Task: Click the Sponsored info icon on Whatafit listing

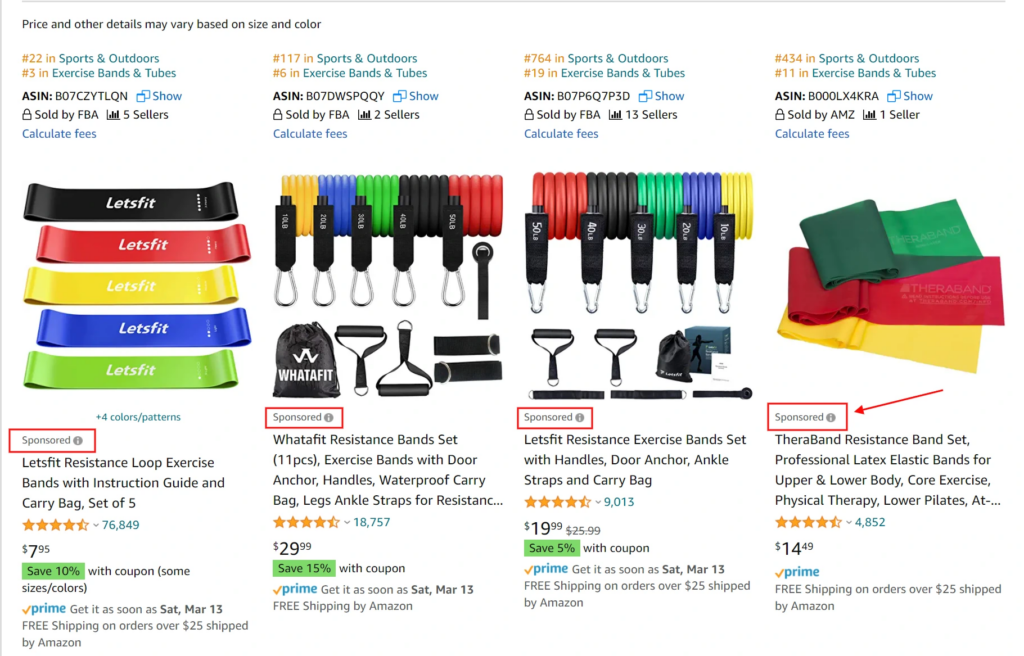Action: tap(330, 417)
